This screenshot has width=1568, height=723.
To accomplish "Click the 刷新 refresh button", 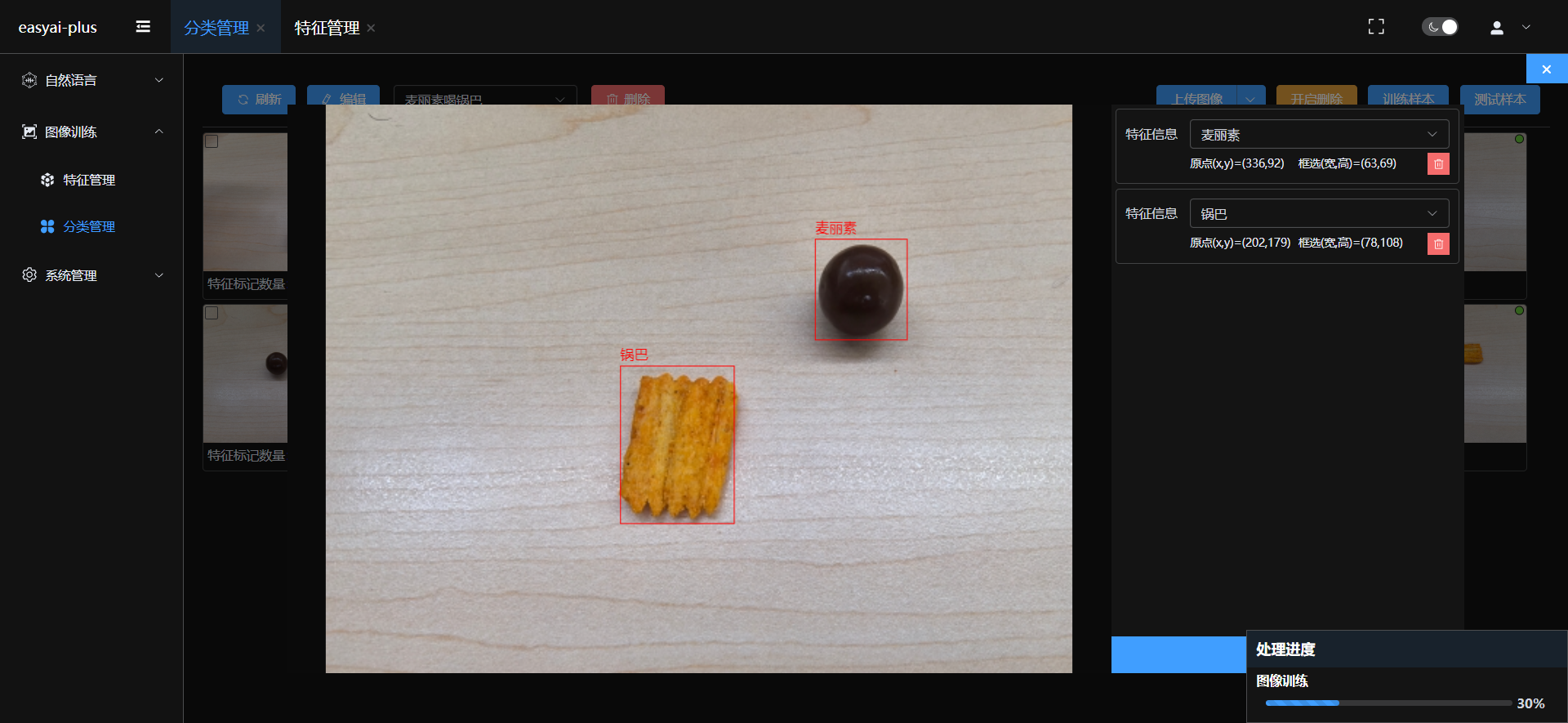I will pos(259,99).
